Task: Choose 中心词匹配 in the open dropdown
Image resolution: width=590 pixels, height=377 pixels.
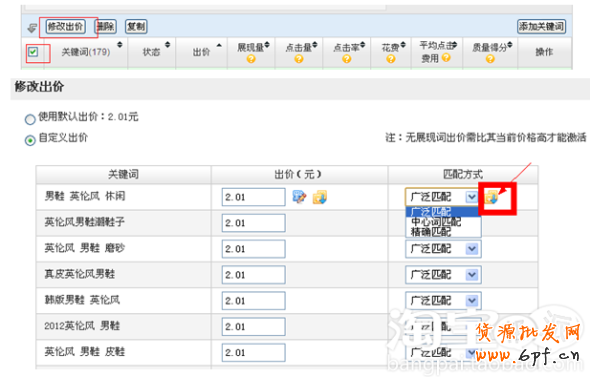Action: pyautogui.click(x=436, y=222)
